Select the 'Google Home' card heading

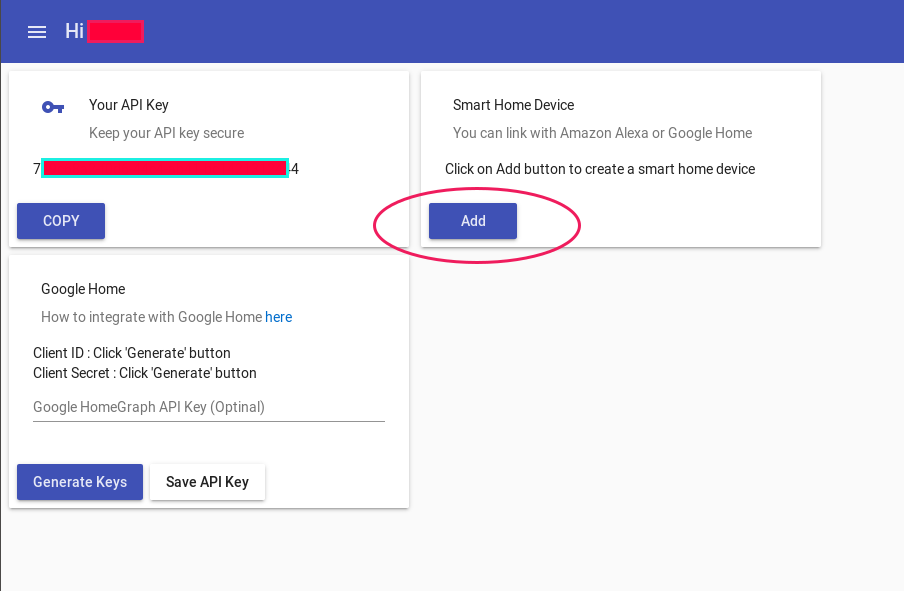83,289
